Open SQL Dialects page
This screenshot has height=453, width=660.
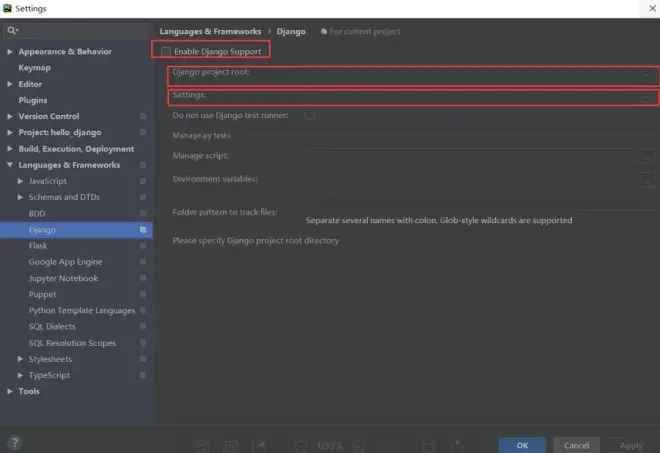click(x=52, y=326)
